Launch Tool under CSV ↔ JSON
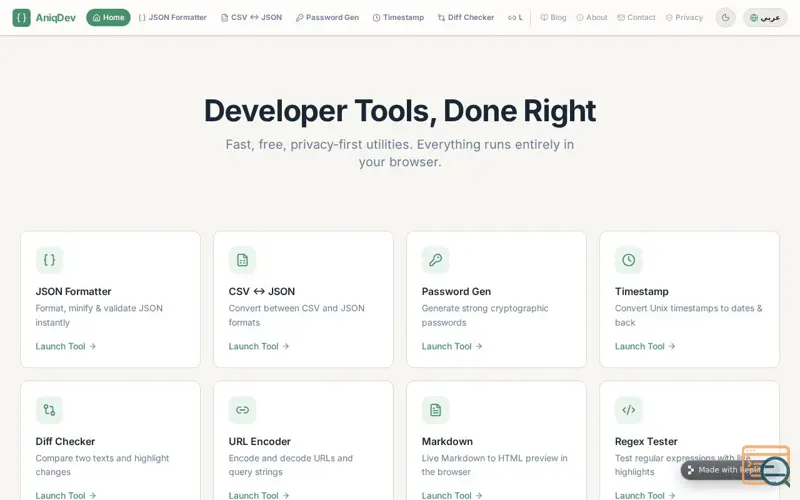800x500 pixels. pos(259,346)
